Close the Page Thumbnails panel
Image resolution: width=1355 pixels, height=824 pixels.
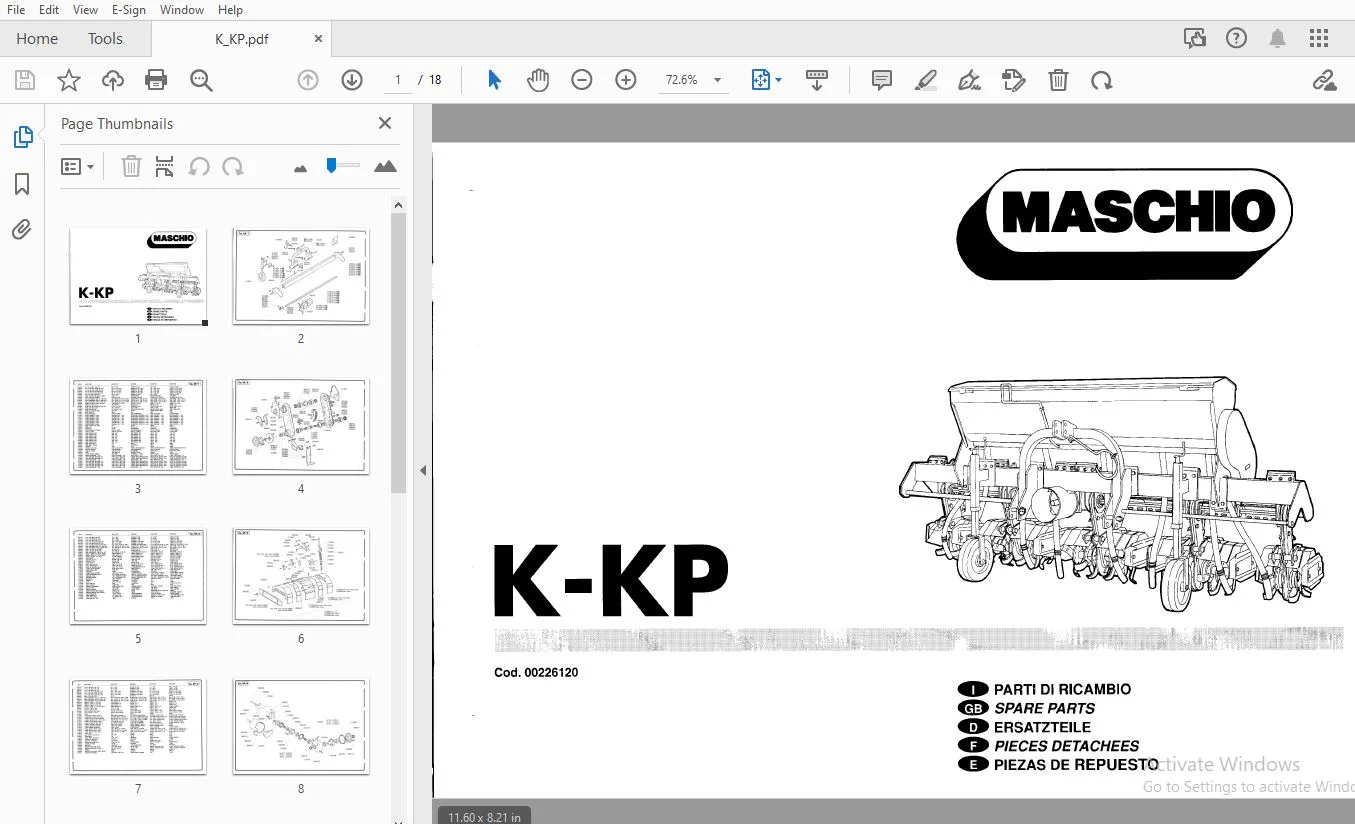385,123
